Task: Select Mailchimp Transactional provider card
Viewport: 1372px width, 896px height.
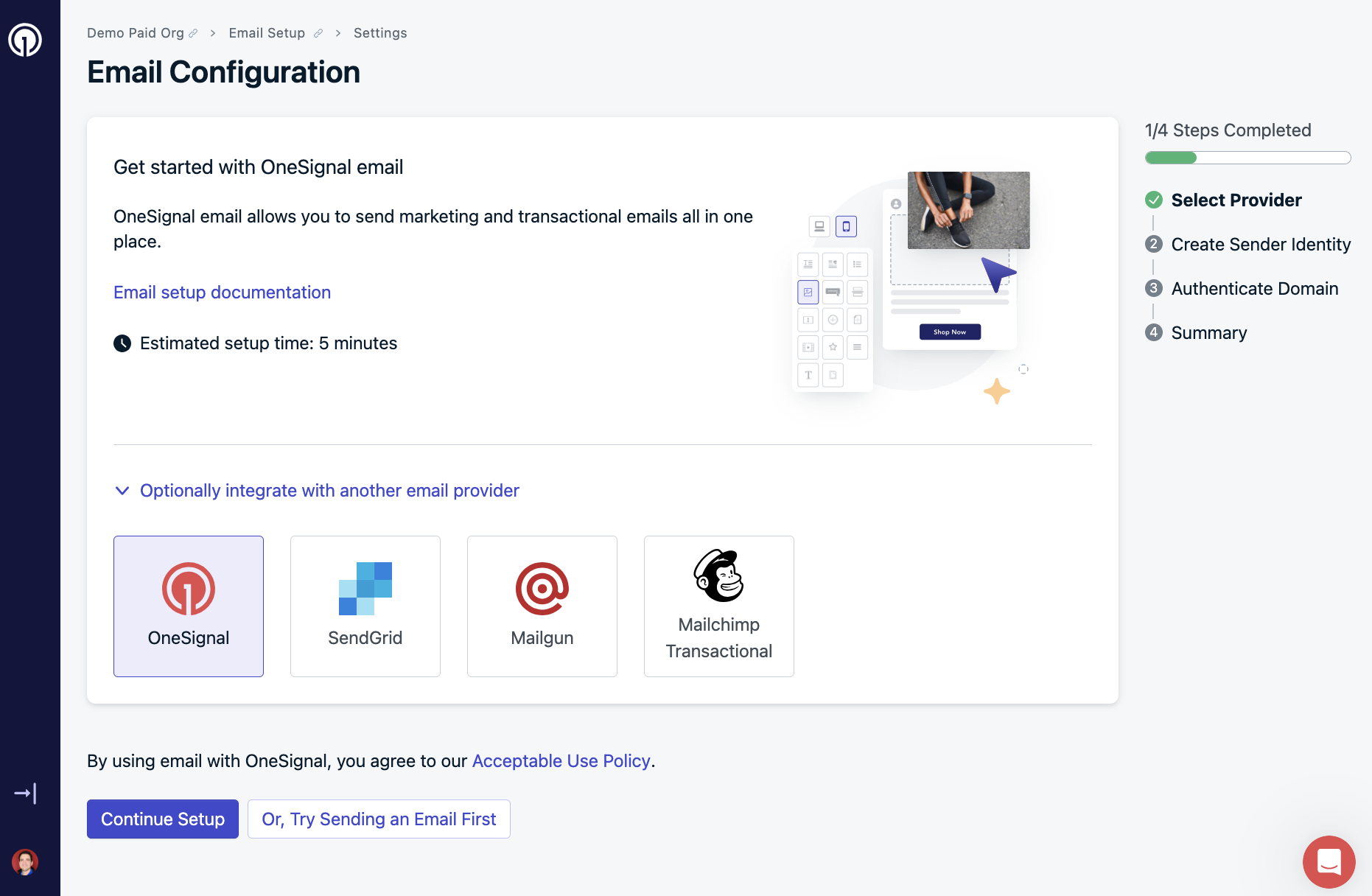Action: (719, 606)
